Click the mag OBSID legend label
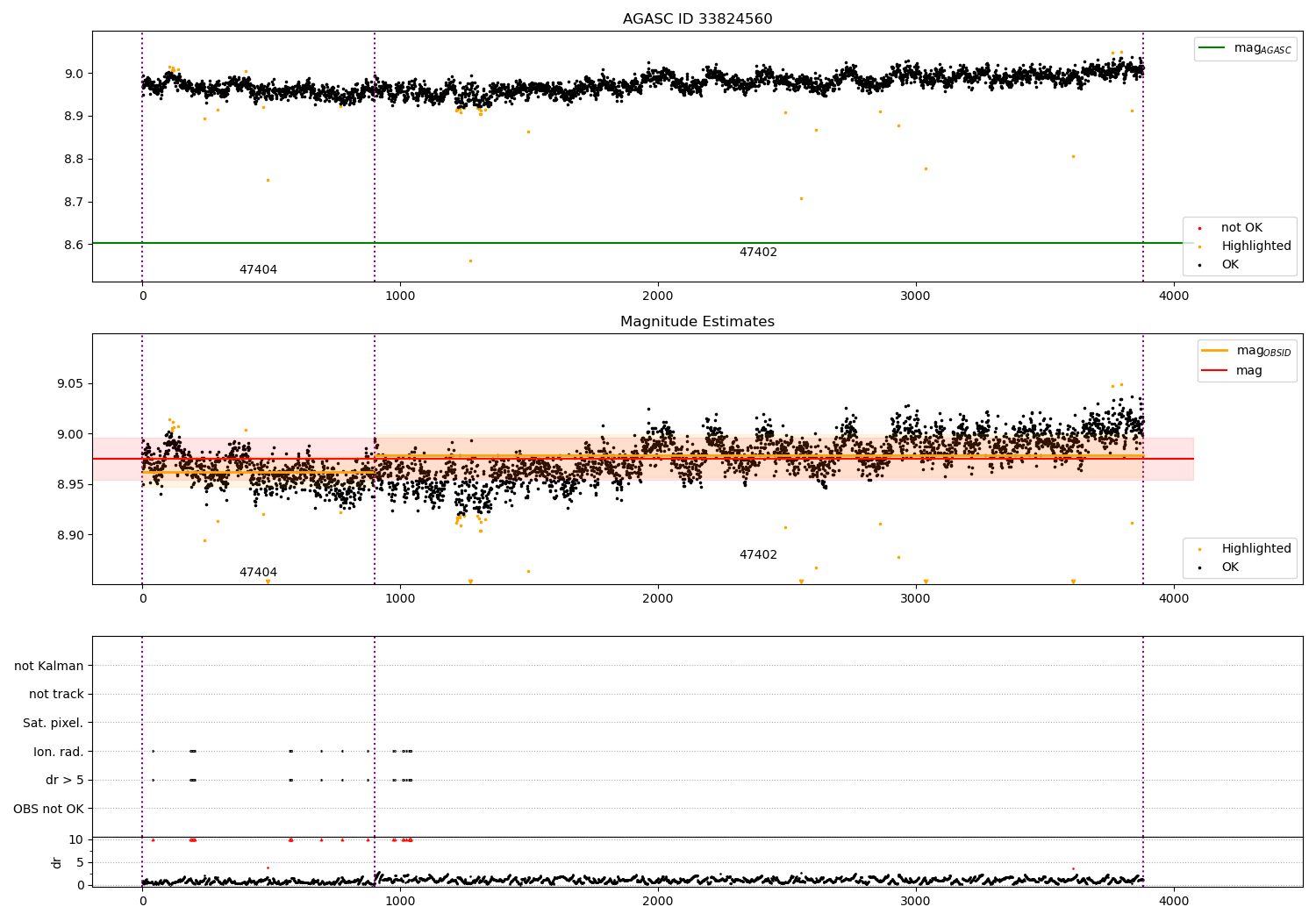The width and height of the screenshot is (1316, 921). [1264, 351]
